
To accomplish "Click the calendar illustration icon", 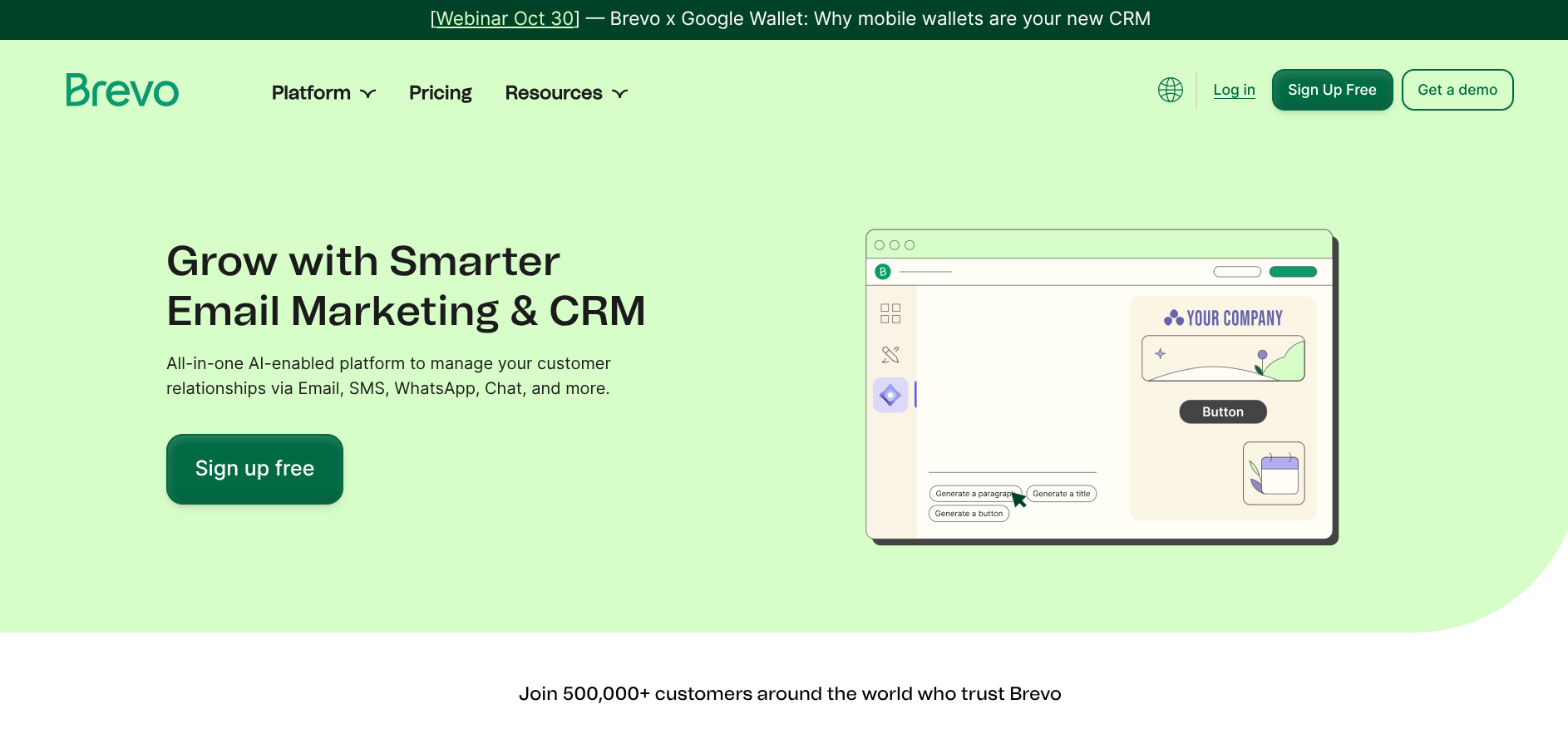I will click(1273, 473).
